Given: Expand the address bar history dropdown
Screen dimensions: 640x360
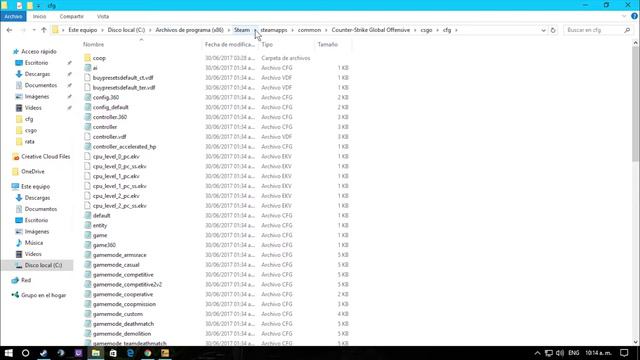Looking at the screenshot, I should tap(543, 30).
